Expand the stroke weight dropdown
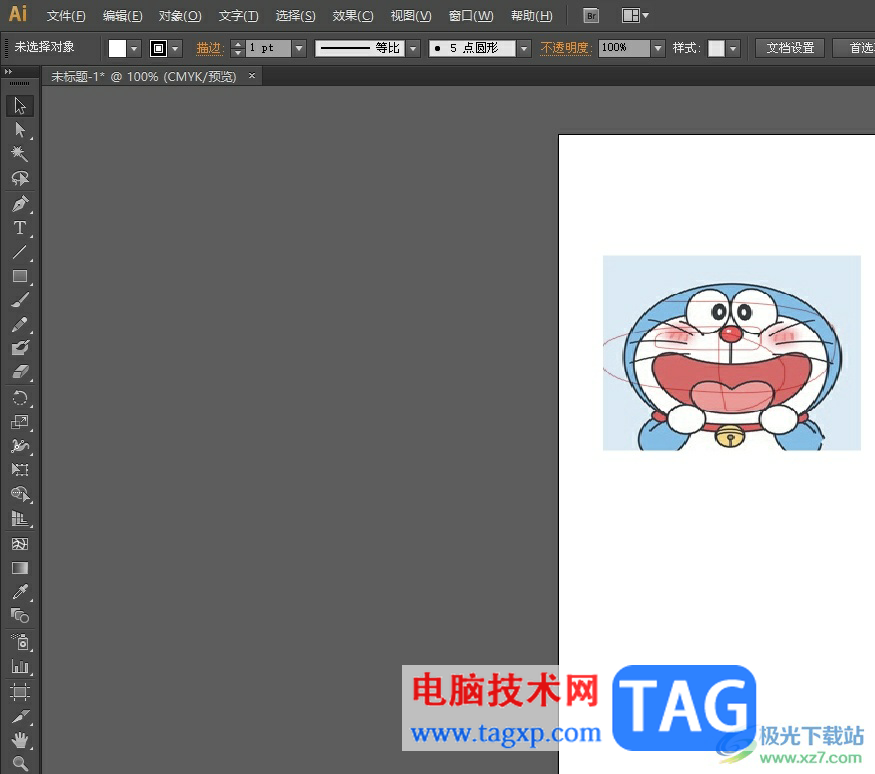Screen dimensions: 875x774 click(299, 49)
